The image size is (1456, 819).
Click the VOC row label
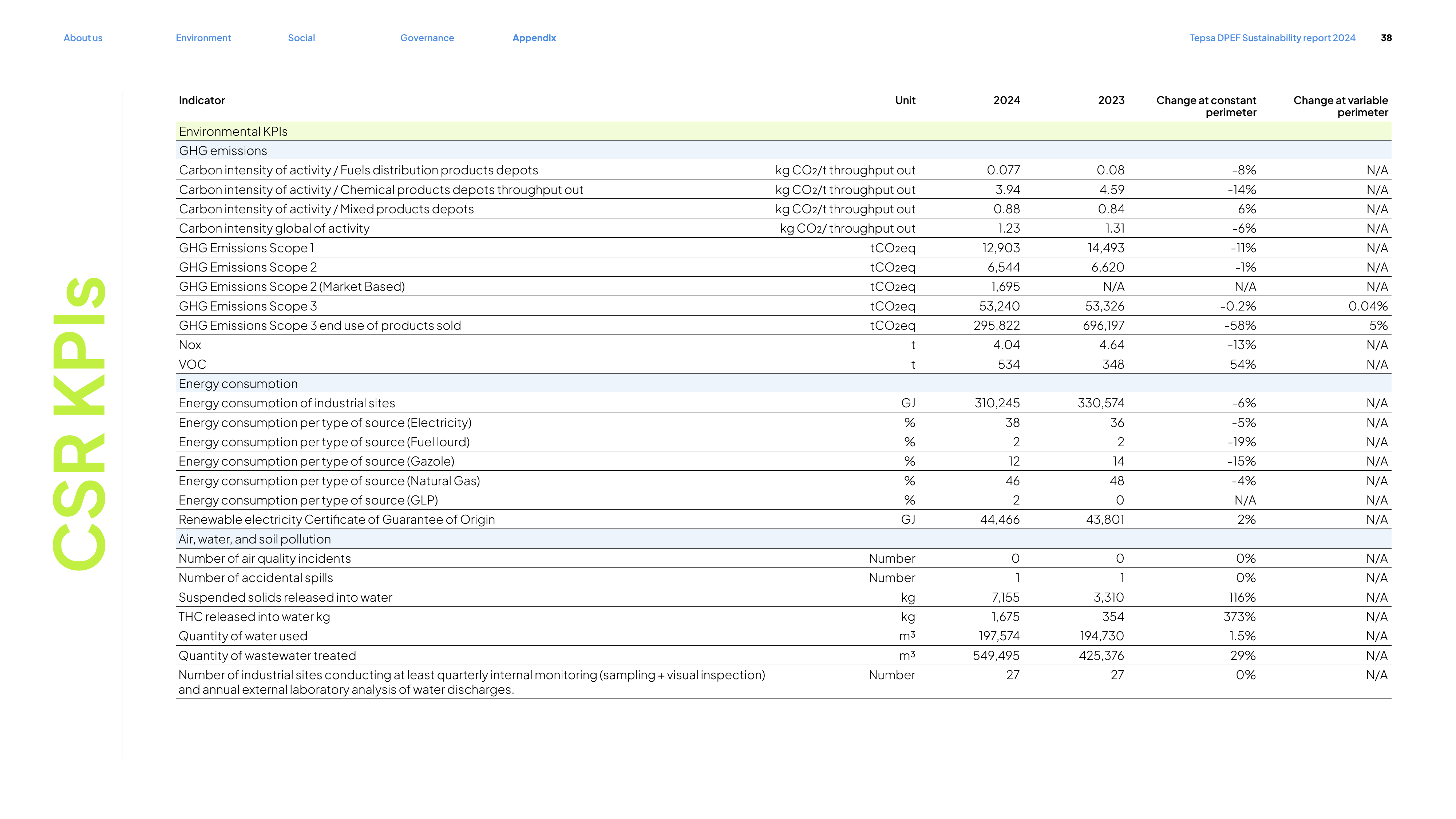(x=192, y=365)
